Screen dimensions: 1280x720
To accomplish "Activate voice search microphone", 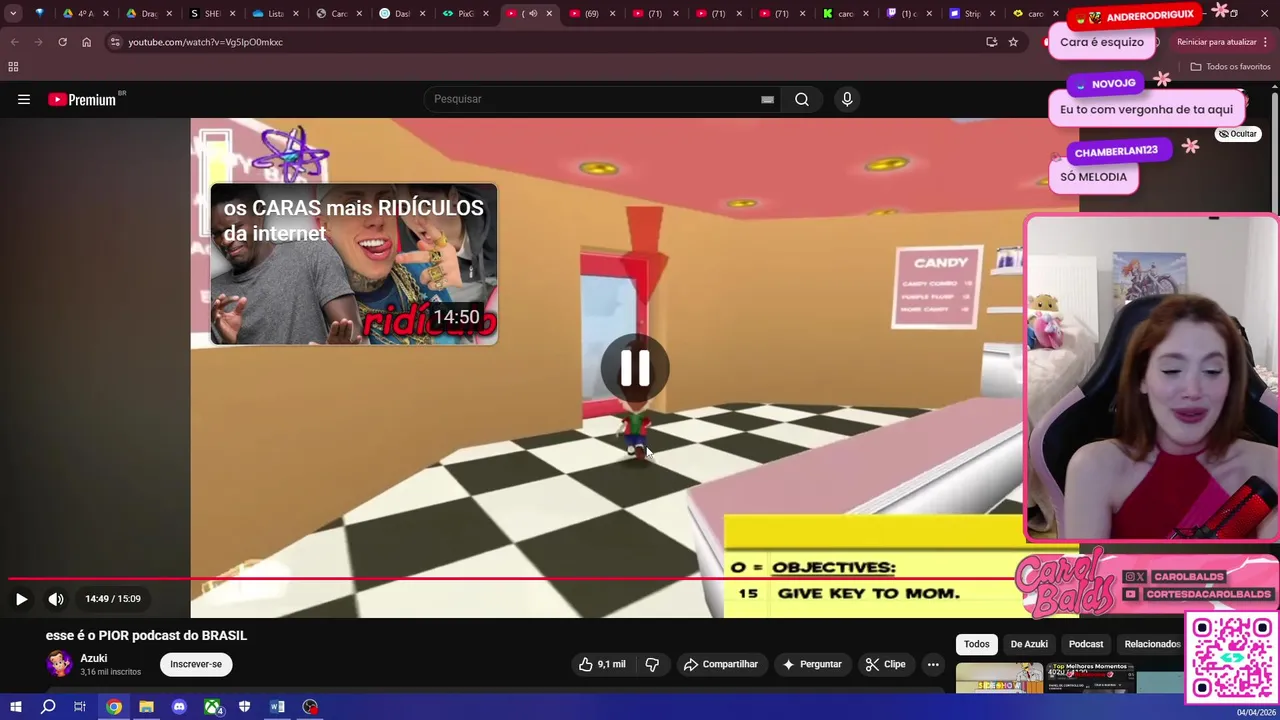I will pos(847,99).
